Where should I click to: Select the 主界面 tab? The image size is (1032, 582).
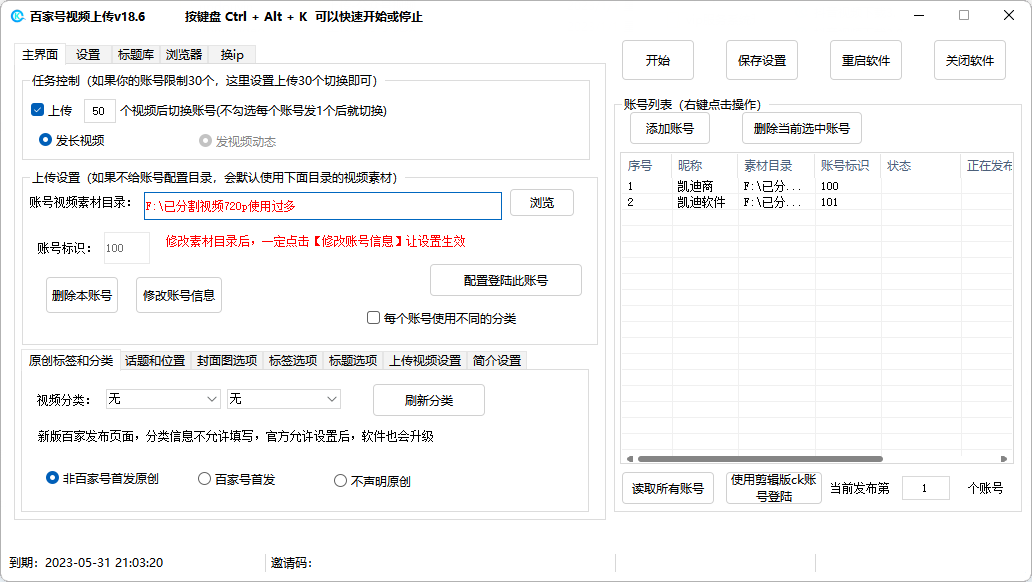pos(39,54)
